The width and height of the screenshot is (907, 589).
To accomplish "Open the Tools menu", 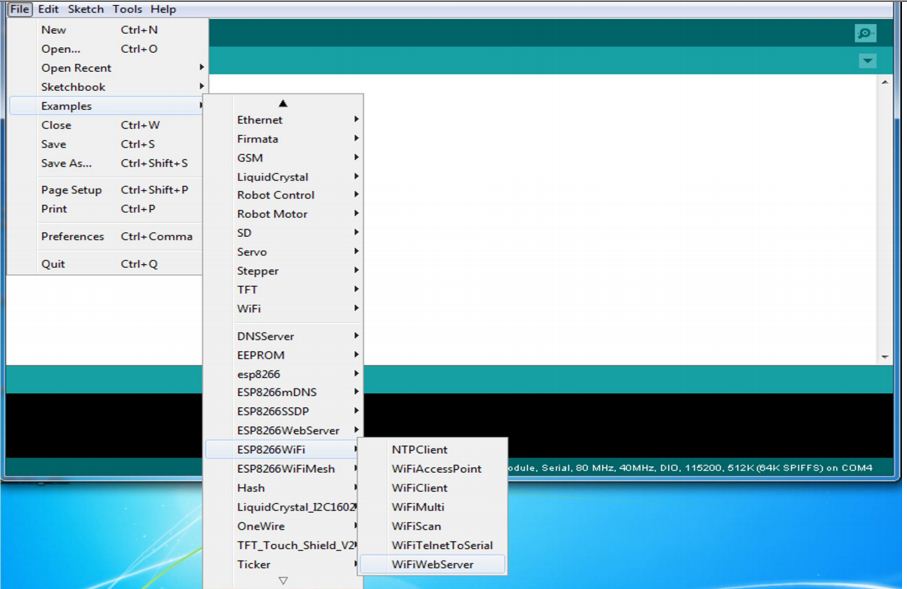I will (126, 9).
